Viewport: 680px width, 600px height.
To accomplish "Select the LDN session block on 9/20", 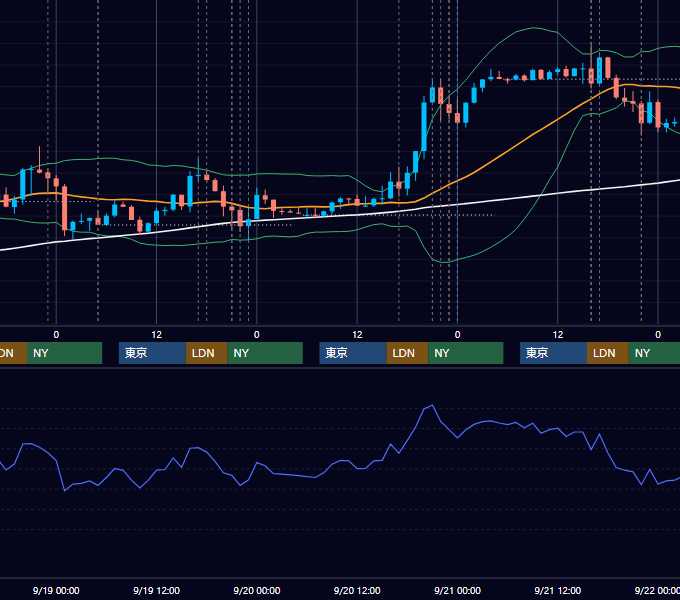I will pyautogui.click(x=407, y=353).
